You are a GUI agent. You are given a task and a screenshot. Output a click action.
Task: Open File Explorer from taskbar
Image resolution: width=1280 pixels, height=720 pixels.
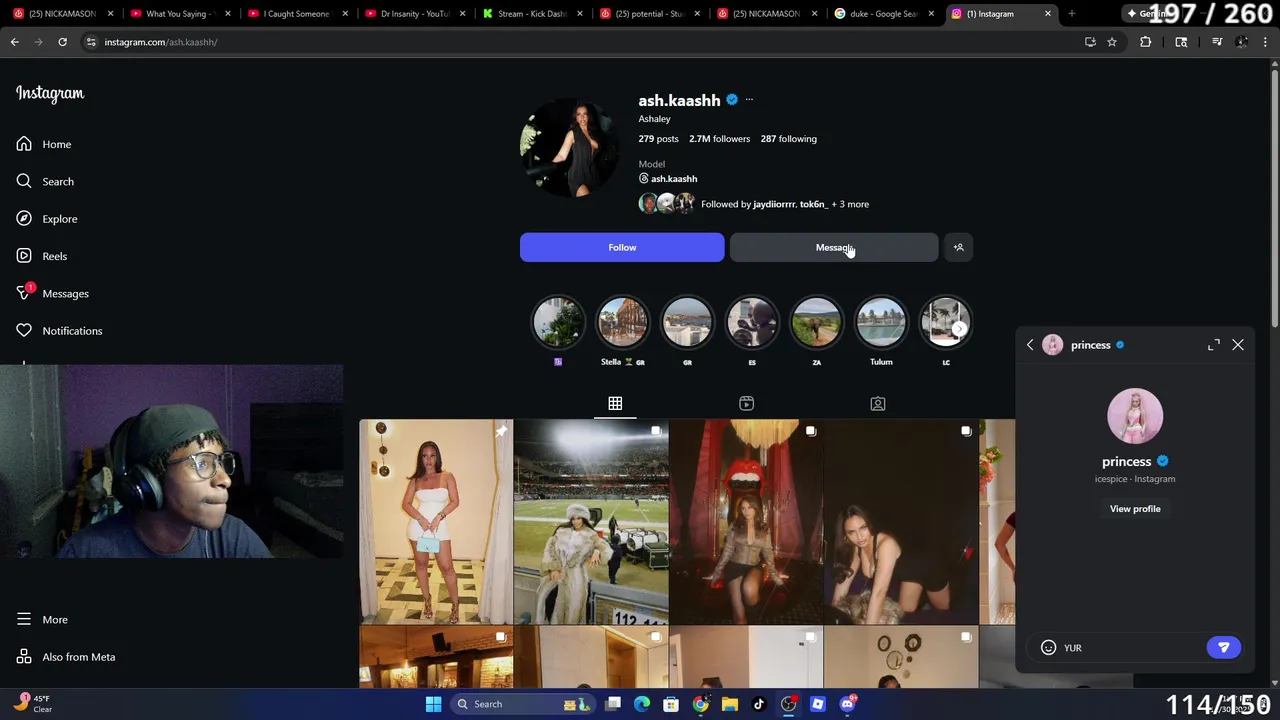click(730, 704)
